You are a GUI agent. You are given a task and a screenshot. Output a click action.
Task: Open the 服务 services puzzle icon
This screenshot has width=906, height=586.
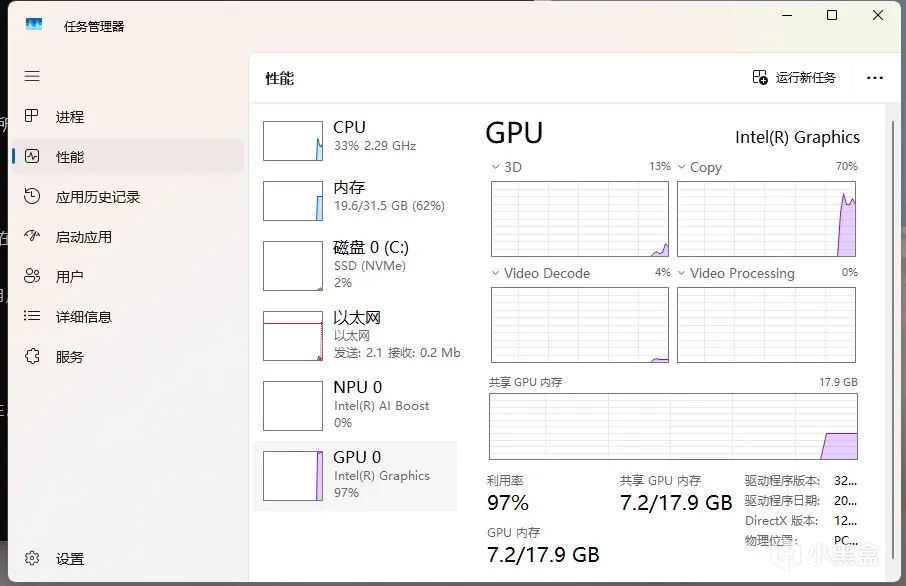32,357
